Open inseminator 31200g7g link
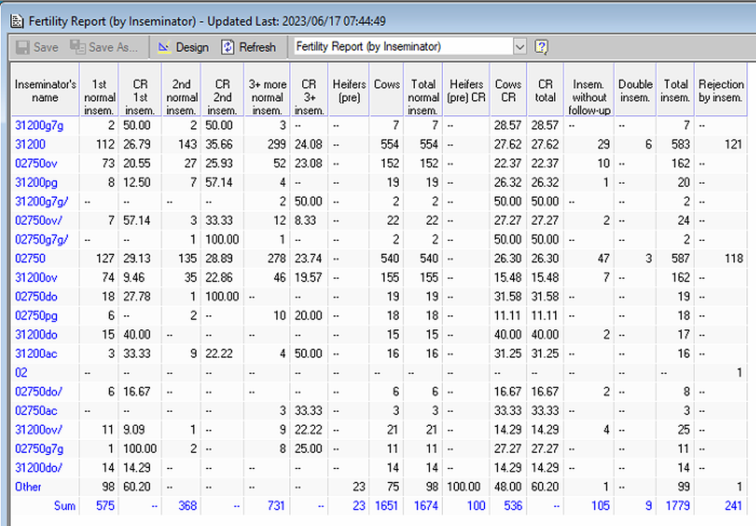Screen dimensions: 756x526 click(39, 126)
